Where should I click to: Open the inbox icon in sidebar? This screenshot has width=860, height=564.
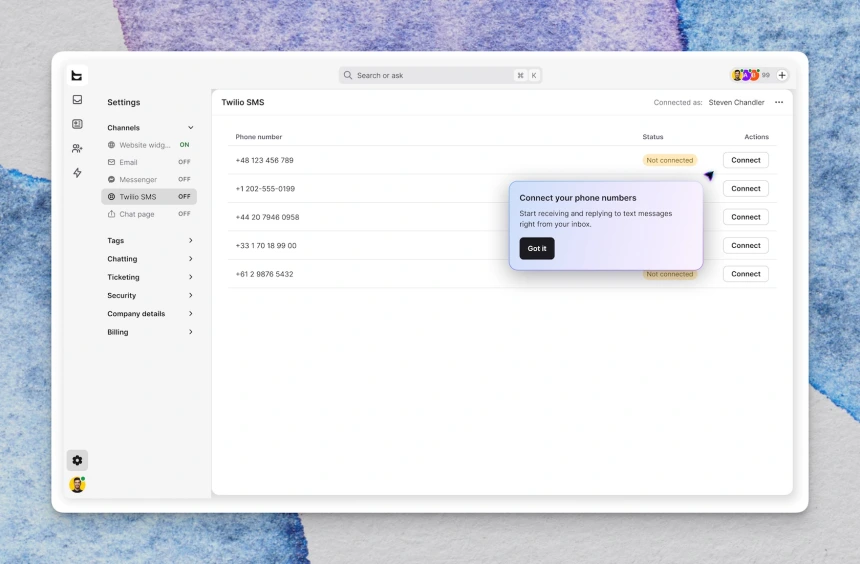point(77,99)
